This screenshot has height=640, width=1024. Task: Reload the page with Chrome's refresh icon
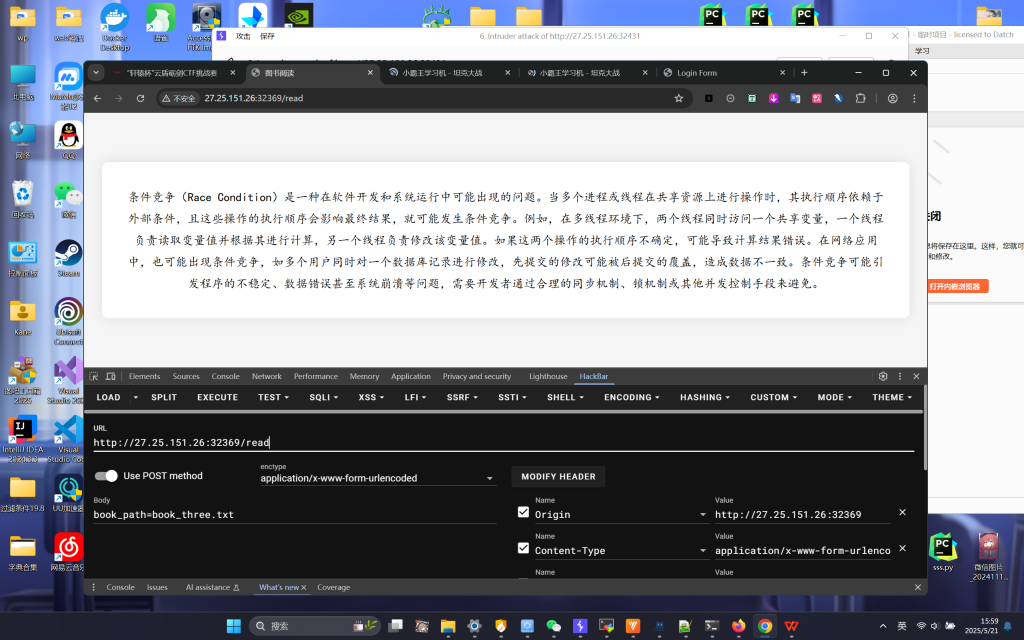click(140, 99)
